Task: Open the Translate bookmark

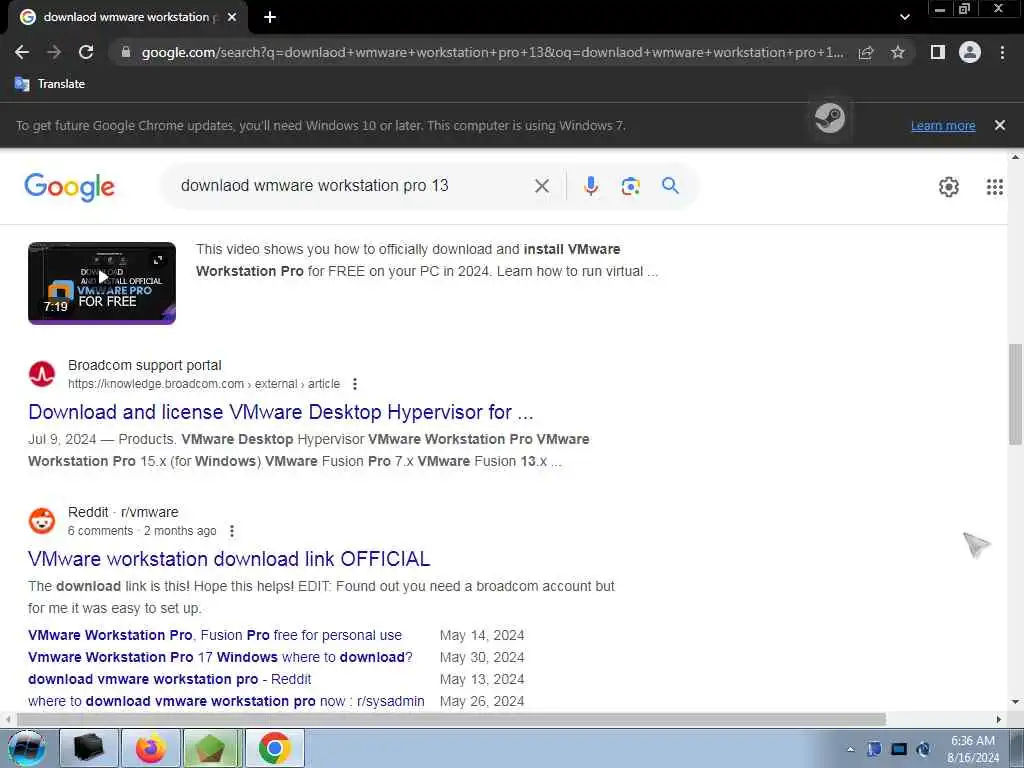Action: point(50,84)
